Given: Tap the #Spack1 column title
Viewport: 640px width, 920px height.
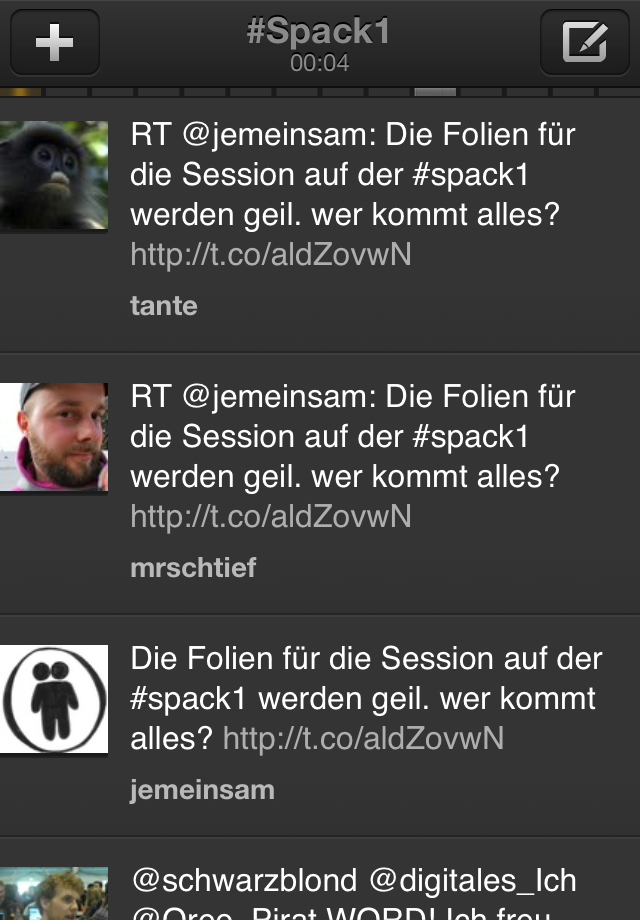Looking at the screenshot, I should (319, 31).
